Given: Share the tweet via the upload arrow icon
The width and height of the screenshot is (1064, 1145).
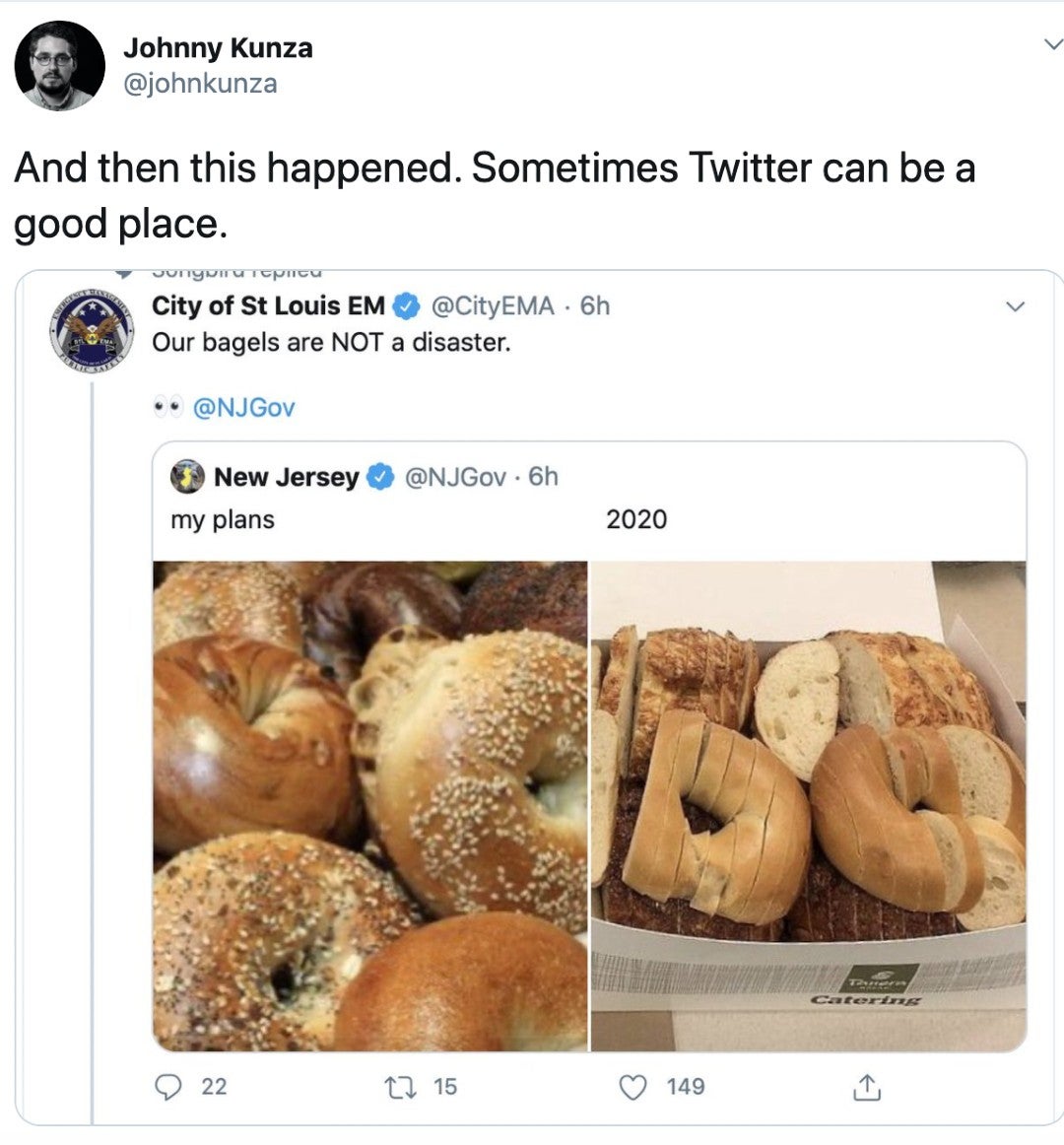Looking at the screenshot, I should (x=866, y=1087).
